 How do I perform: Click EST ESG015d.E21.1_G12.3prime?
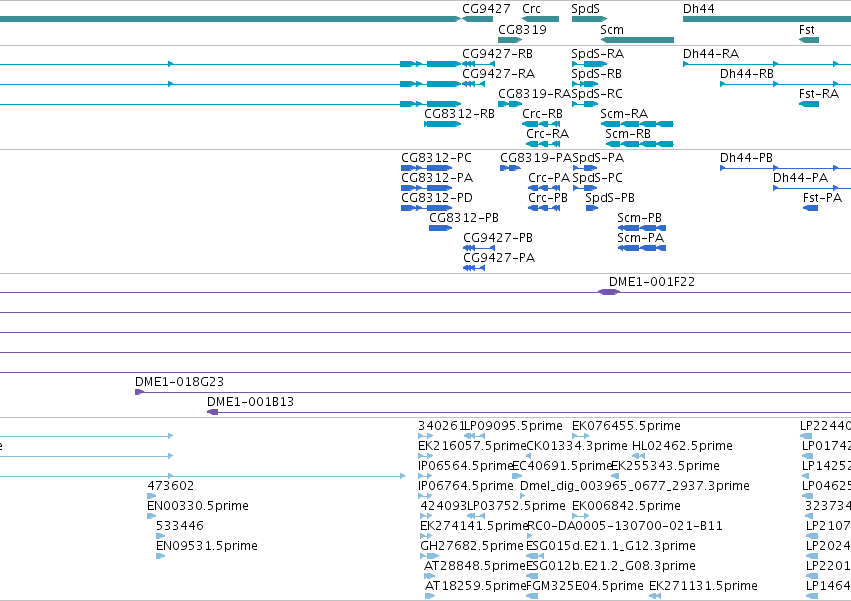coord(611,547)
